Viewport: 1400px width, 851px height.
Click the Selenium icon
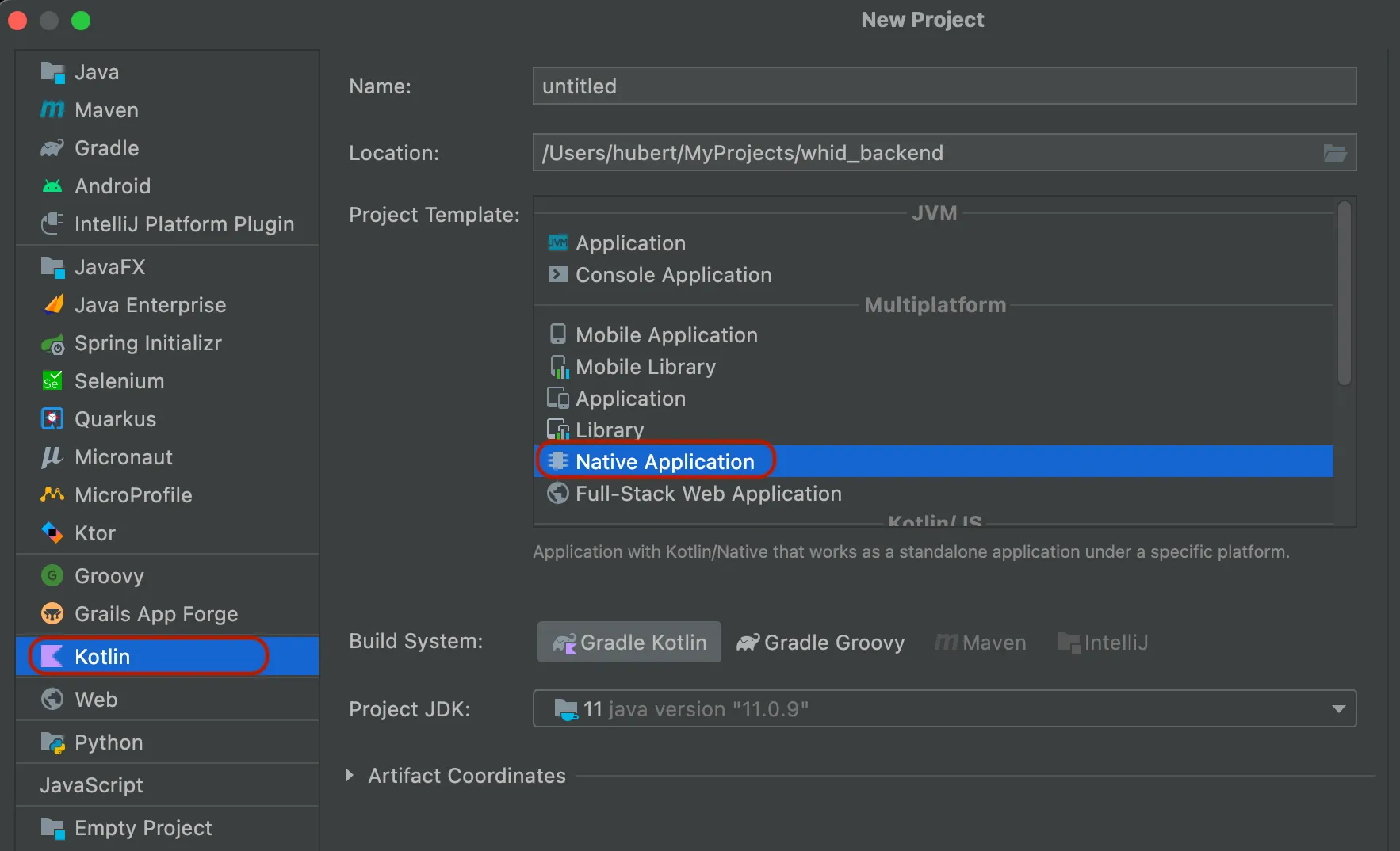52,381
